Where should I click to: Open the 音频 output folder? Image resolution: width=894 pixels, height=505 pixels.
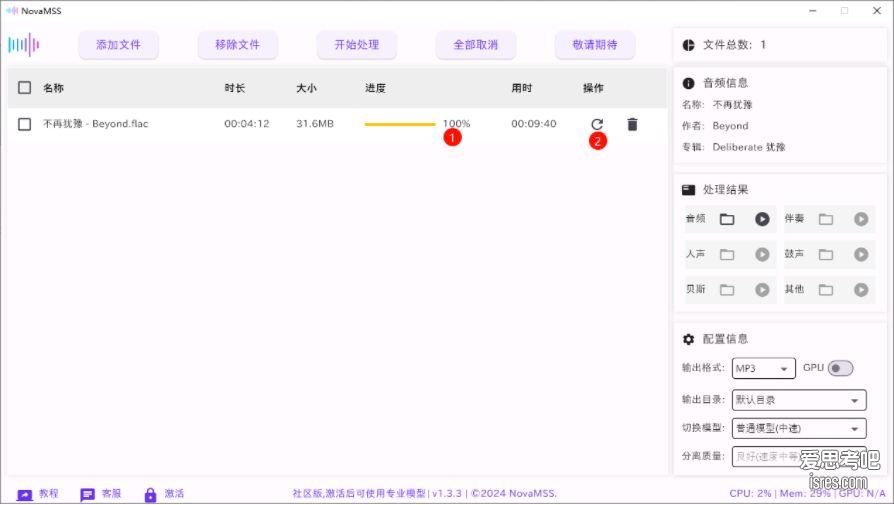pos(727,219)
